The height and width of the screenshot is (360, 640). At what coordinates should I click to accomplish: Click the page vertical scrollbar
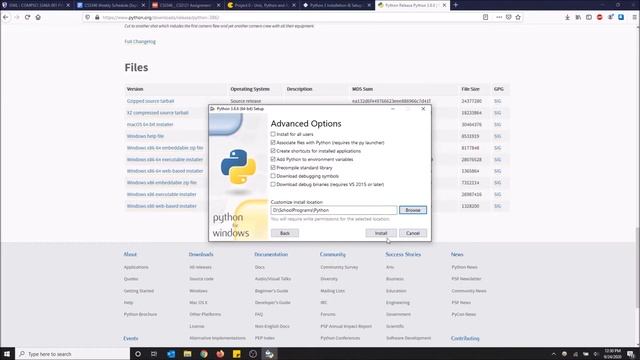pos(637,267)
